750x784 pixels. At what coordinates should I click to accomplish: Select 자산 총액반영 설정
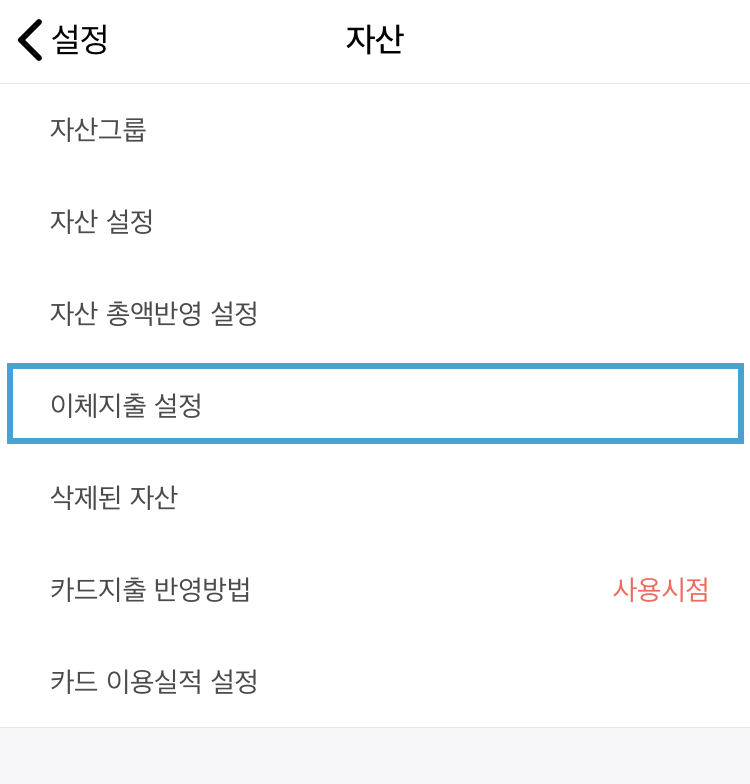tap(154, 314)
